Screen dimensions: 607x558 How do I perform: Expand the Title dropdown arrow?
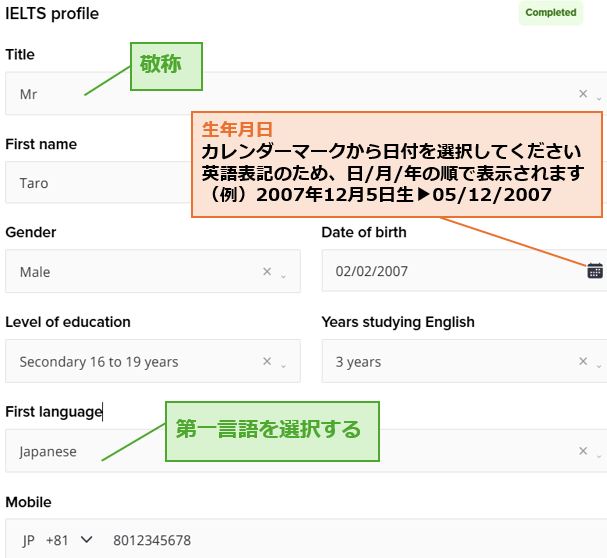click(x=599, y=98)
